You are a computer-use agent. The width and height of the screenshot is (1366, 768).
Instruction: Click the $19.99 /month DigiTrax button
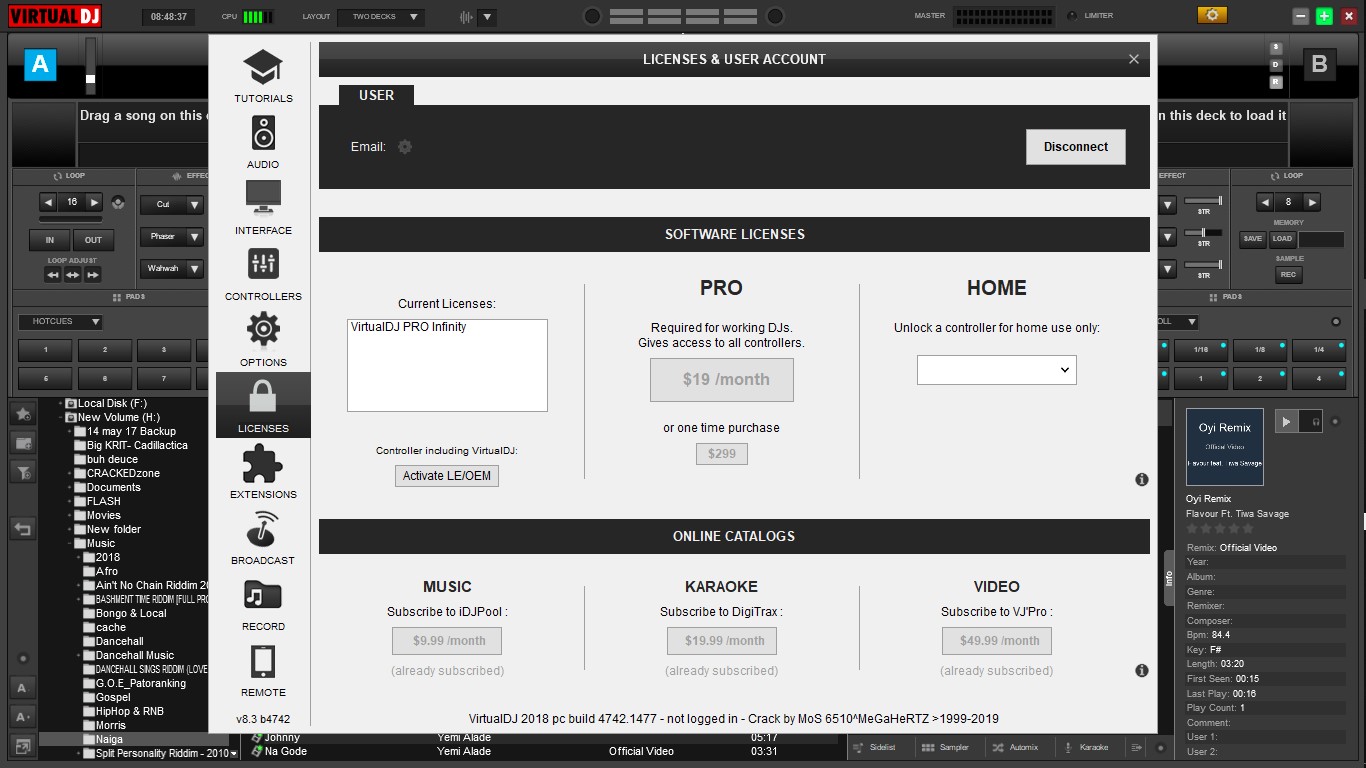721,641
